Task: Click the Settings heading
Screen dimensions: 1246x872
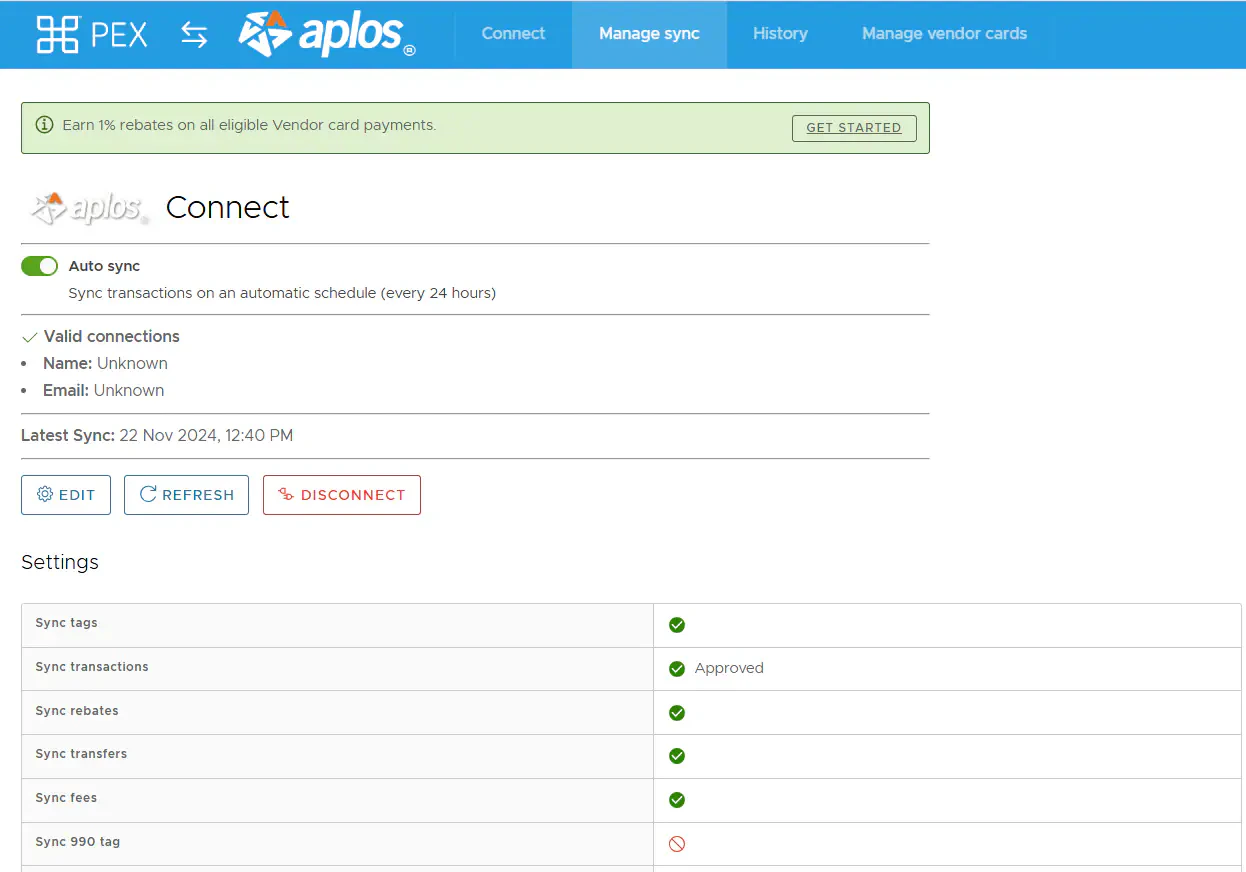Action: point(60,562)
